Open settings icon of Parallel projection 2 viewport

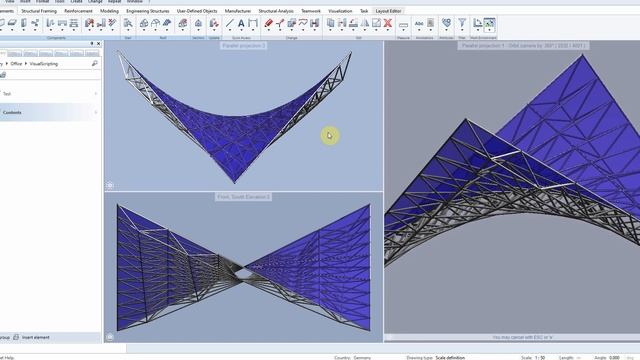pos(109,185)
